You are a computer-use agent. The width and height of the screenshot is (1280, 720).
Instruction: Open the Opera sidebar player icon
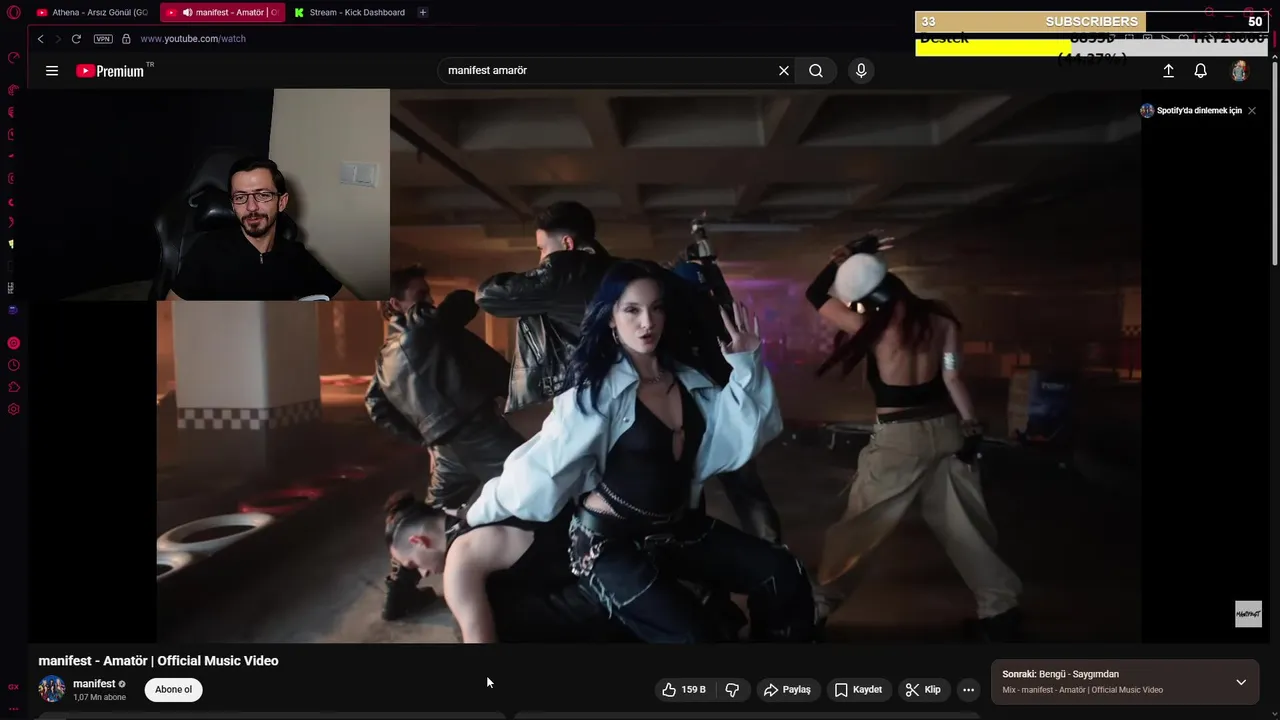click(13, 343)
